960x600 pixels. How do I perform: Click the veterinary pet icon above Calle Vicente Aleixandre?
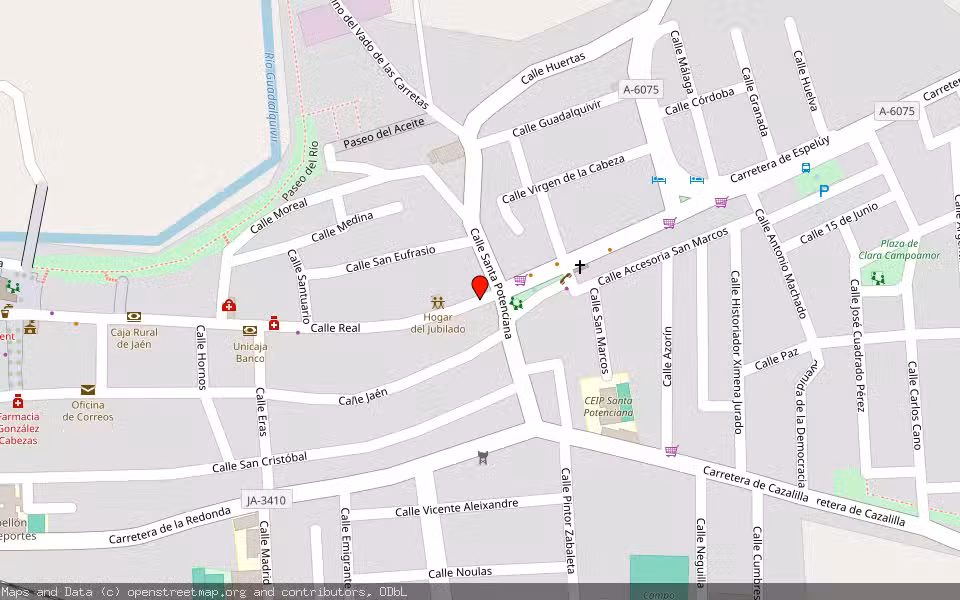coord(482,457)
